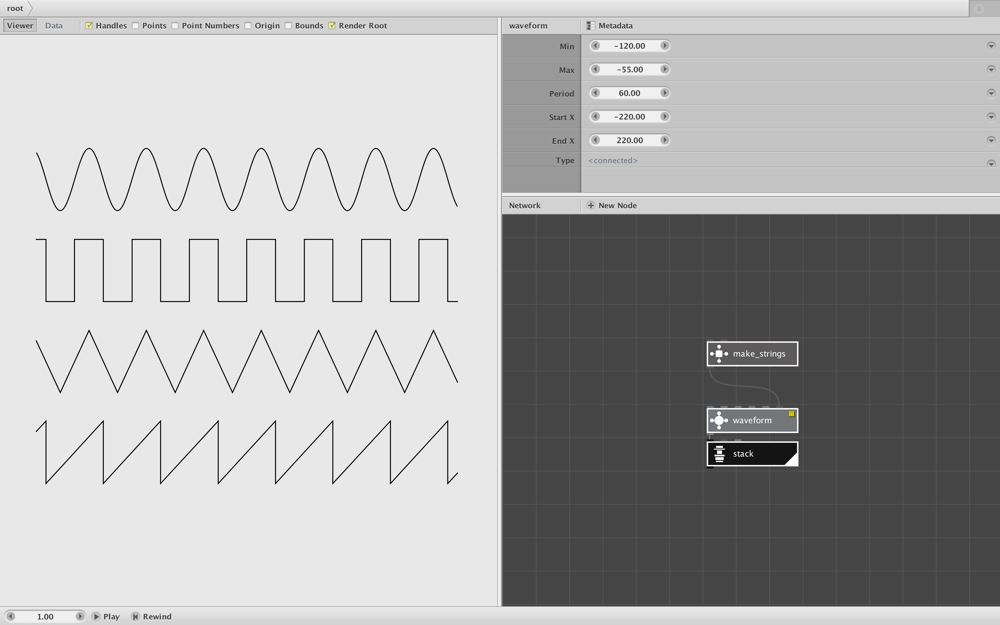The height and width of the screenshot is (625, 1000).
Task: Decrease the Period value with left arrow
Action: [x=595, y=93]
